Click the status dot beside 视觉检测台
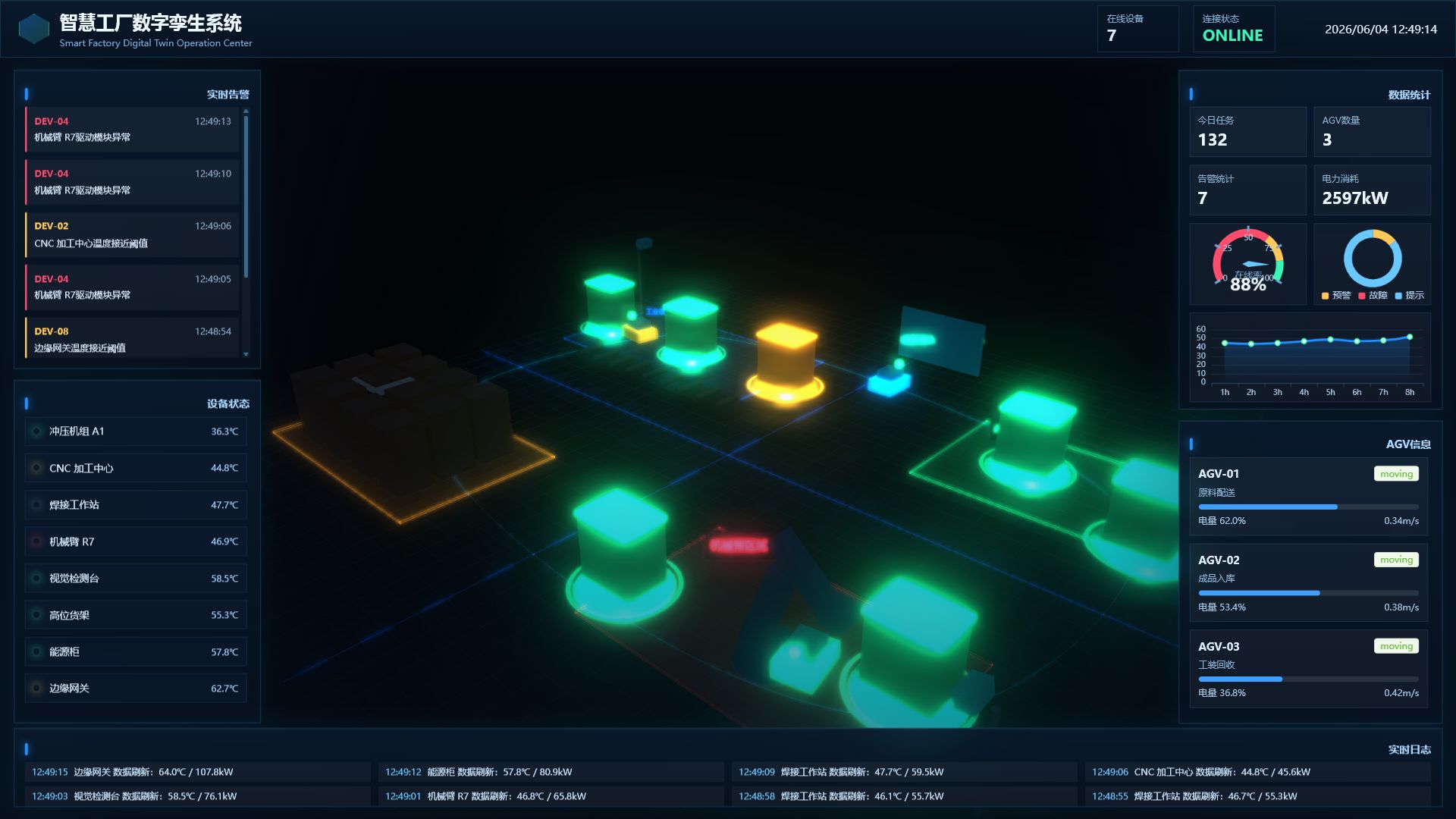 coord(36,578)
